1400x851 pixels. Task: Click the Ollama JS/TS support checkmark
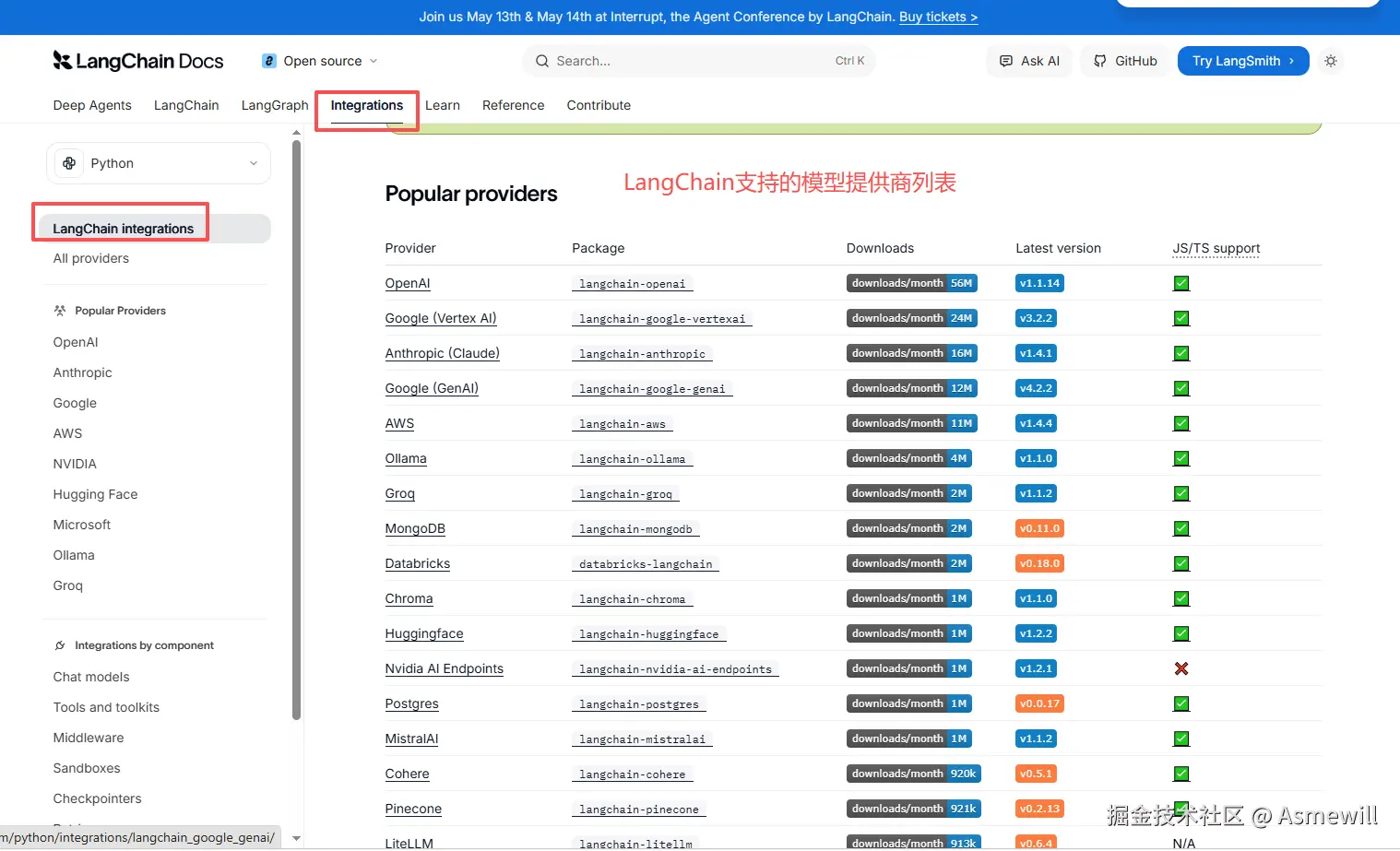(x=1181, y=458)
